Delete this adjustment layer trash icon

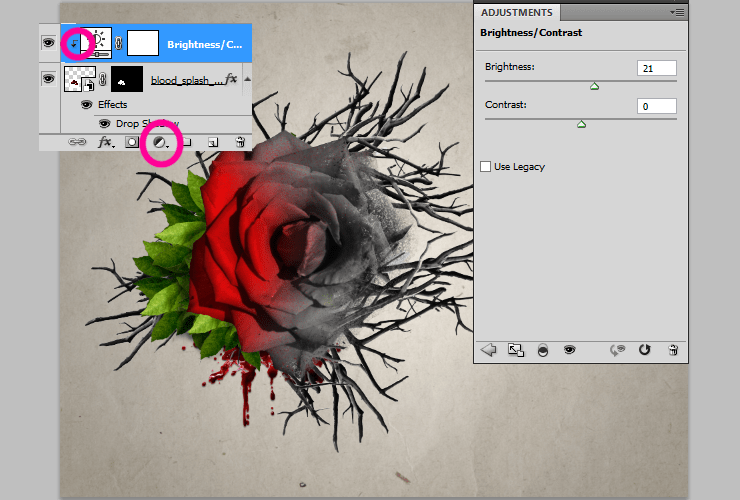[673, 350]
